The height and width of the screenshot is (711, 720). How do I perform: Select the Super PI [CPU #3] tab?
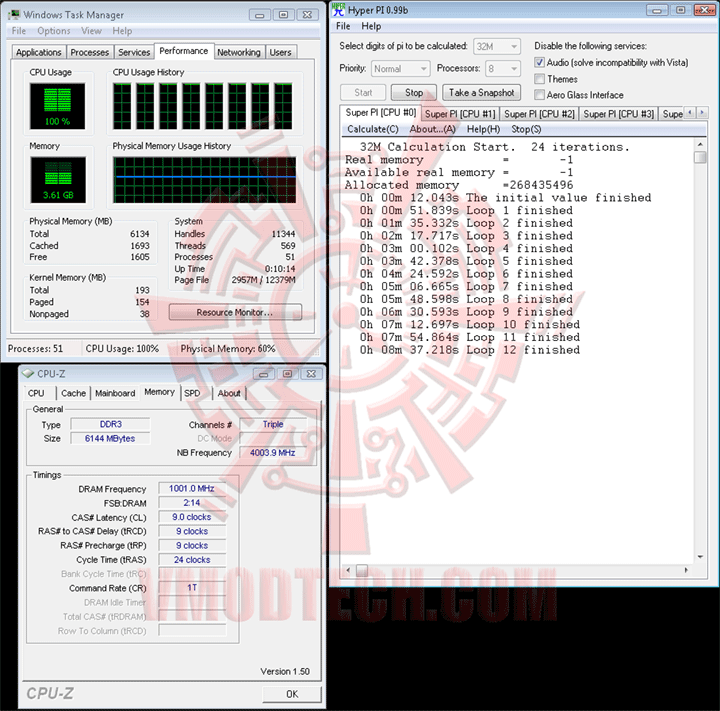619,114
